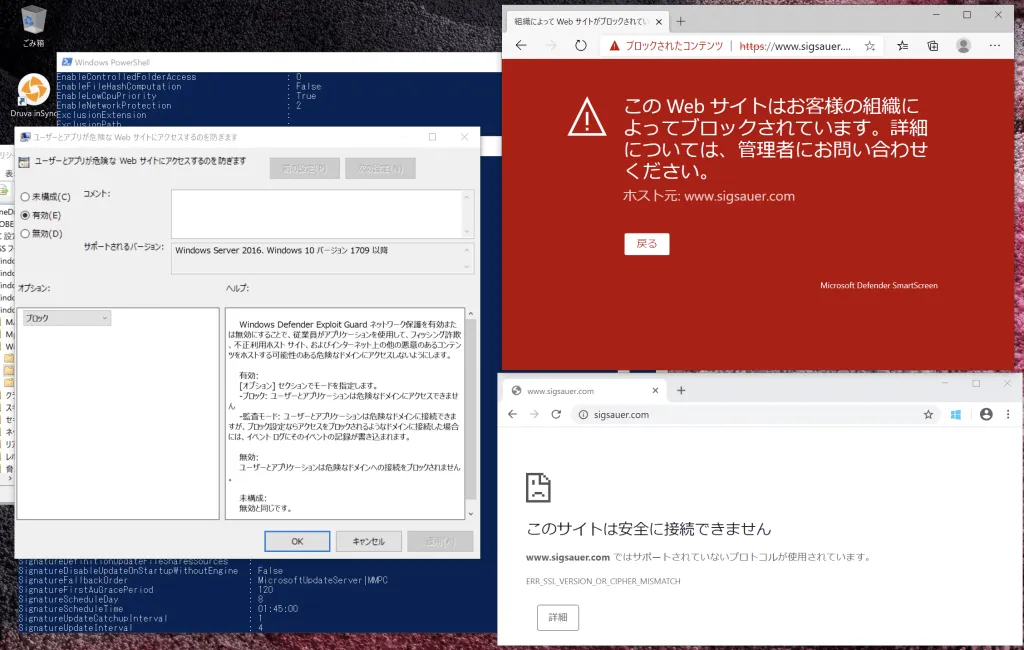Open the Druva inSync desktop icon
This screenshot has height=650, width=1024.
33,95
